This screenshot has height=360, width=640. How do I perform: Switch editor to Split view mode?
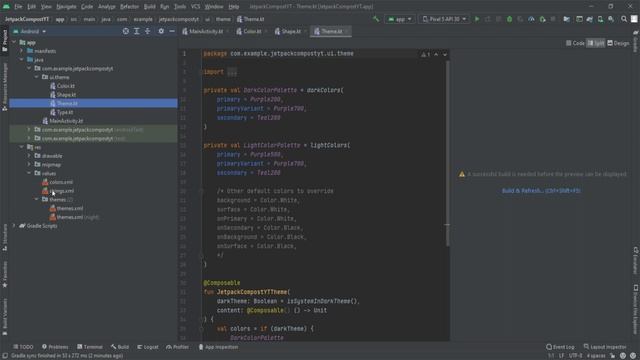pos(596,43)
